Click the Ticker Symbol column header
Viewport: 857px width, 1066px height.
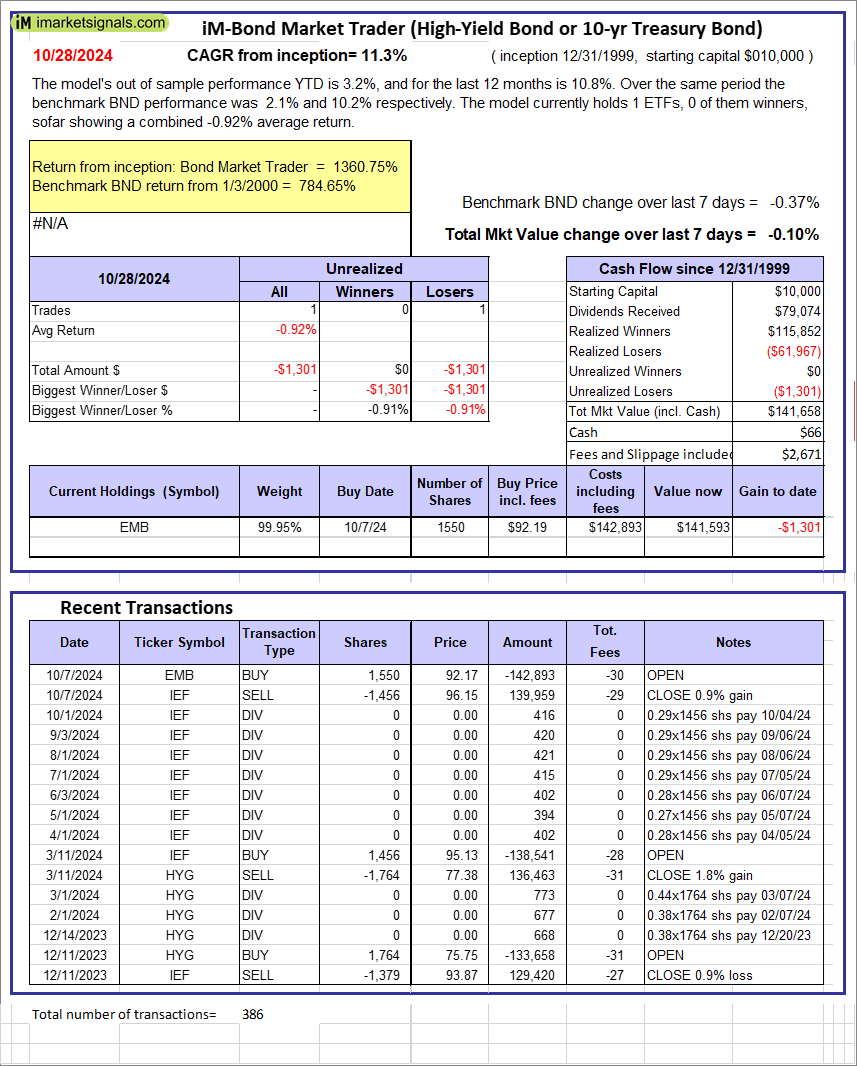coord(179,642)
